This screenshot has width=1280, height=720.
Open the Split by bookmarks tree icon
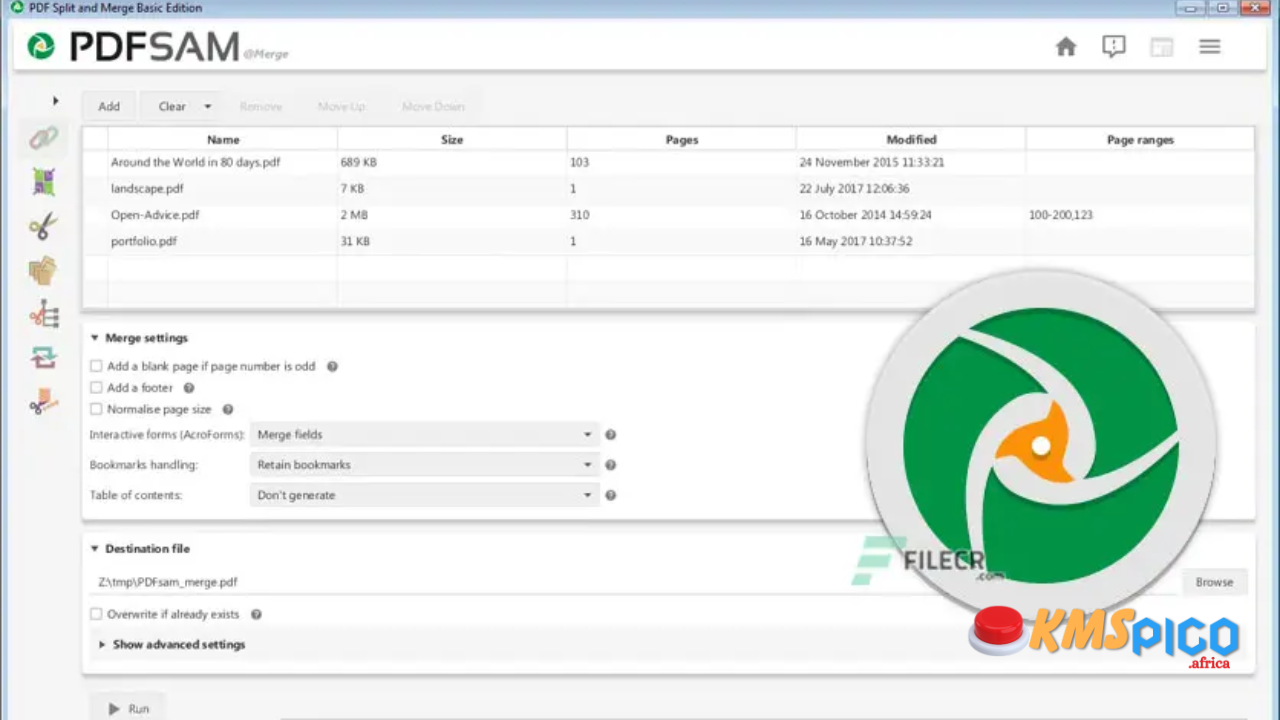click(x=43, y=314)
